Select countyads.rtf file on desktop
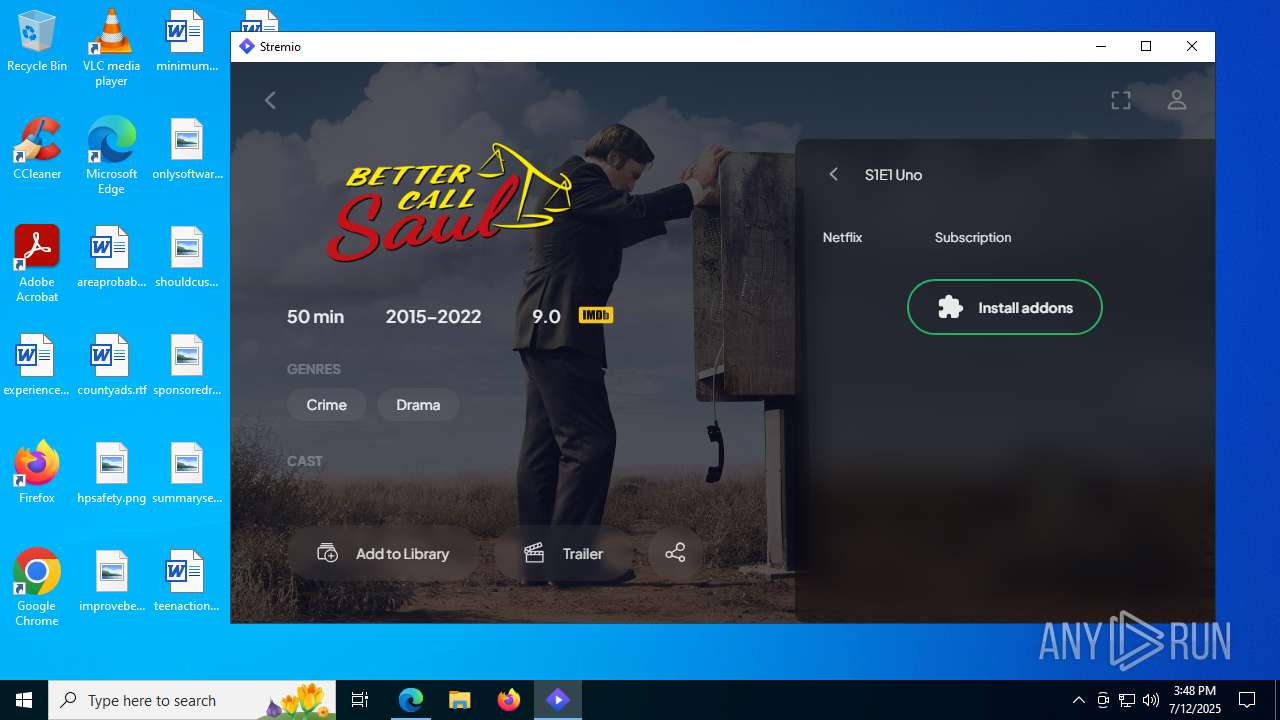This screenshot has height=720, width=1280. coord(111,365)
